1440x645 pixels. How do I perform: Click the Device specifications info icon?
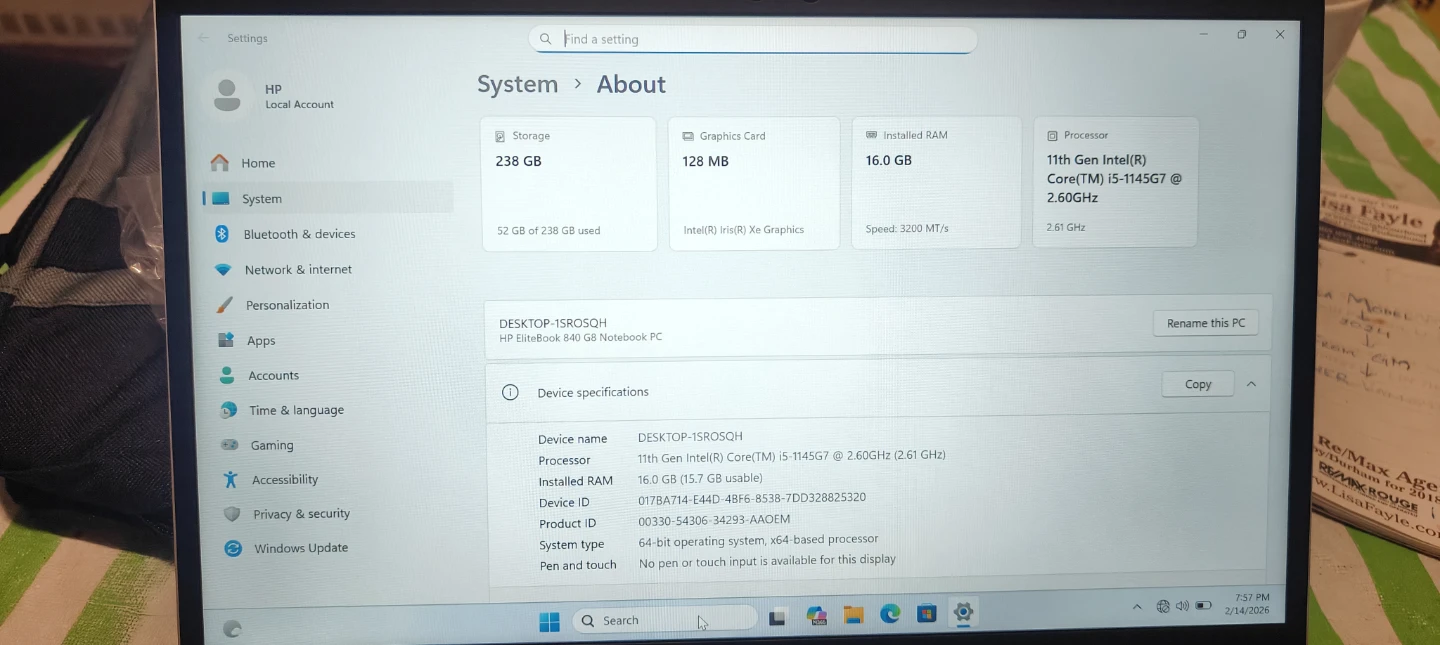(510, 392)
